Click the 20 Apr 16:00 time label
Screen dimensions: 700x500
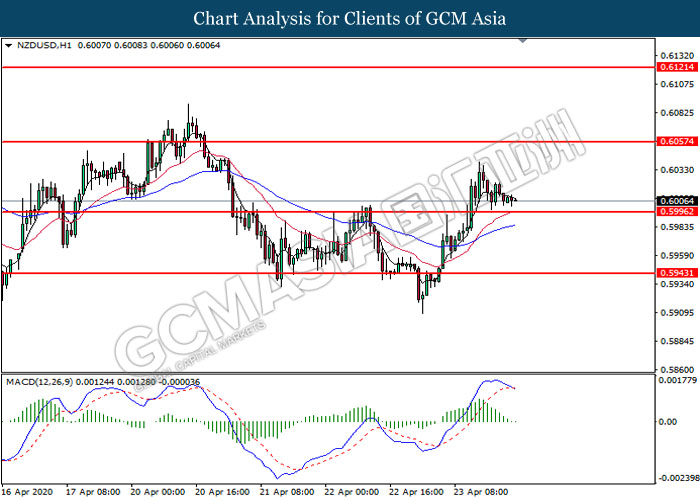coord(221,492)
